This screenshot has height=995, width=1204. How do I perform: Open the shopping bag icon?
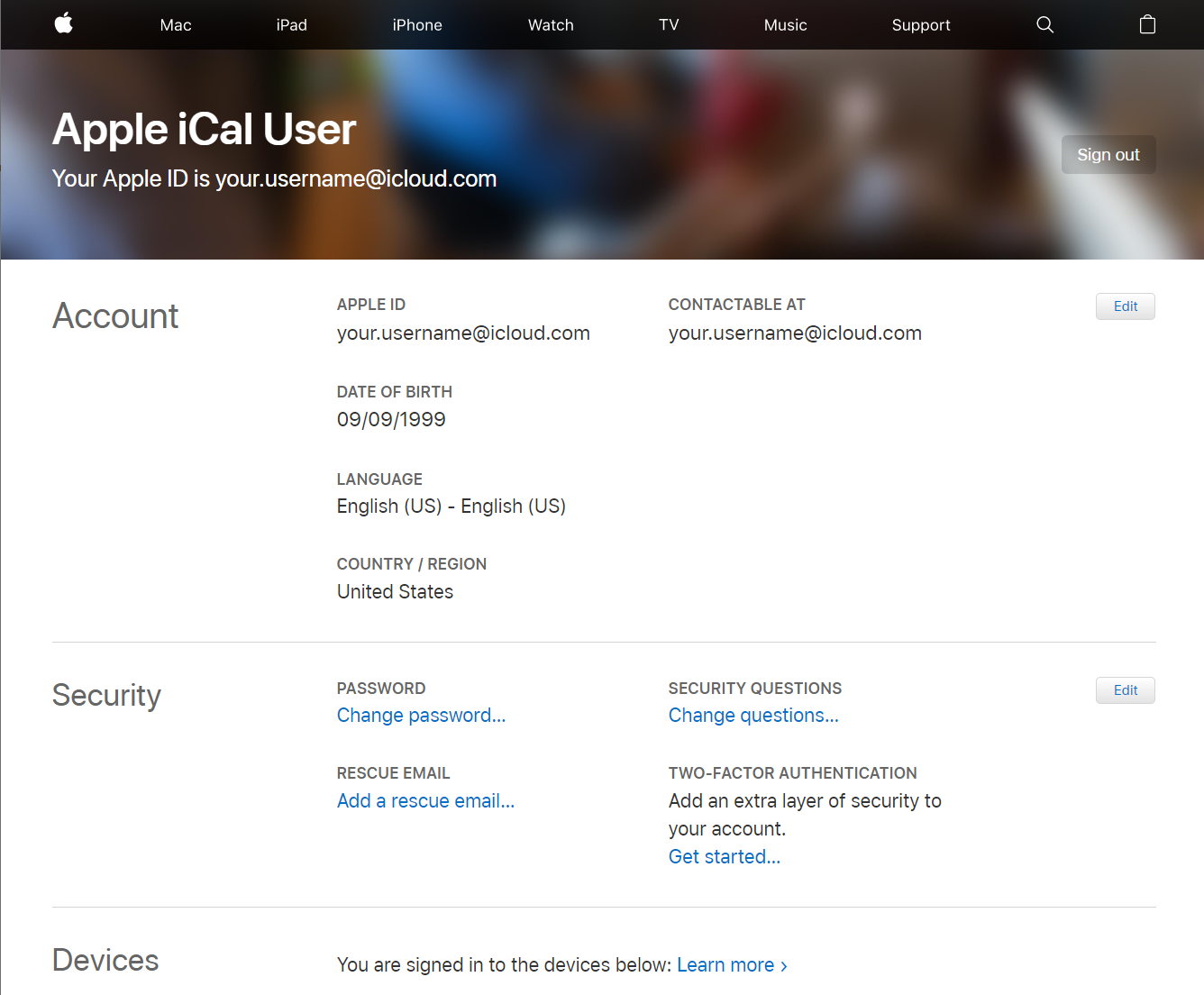(1147, 24)
